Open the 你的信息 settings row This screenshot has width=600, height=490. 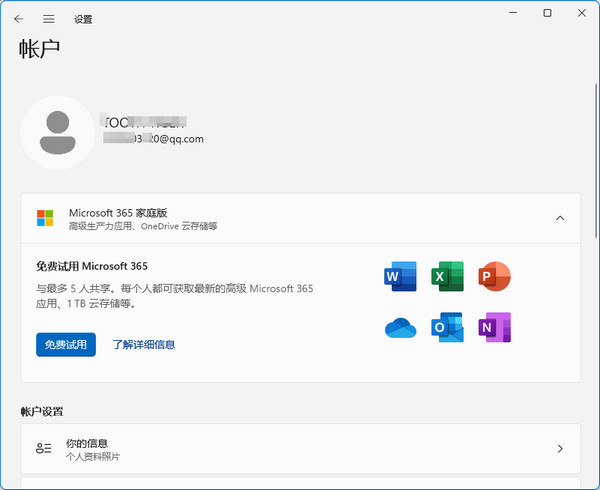coord(300,448)
